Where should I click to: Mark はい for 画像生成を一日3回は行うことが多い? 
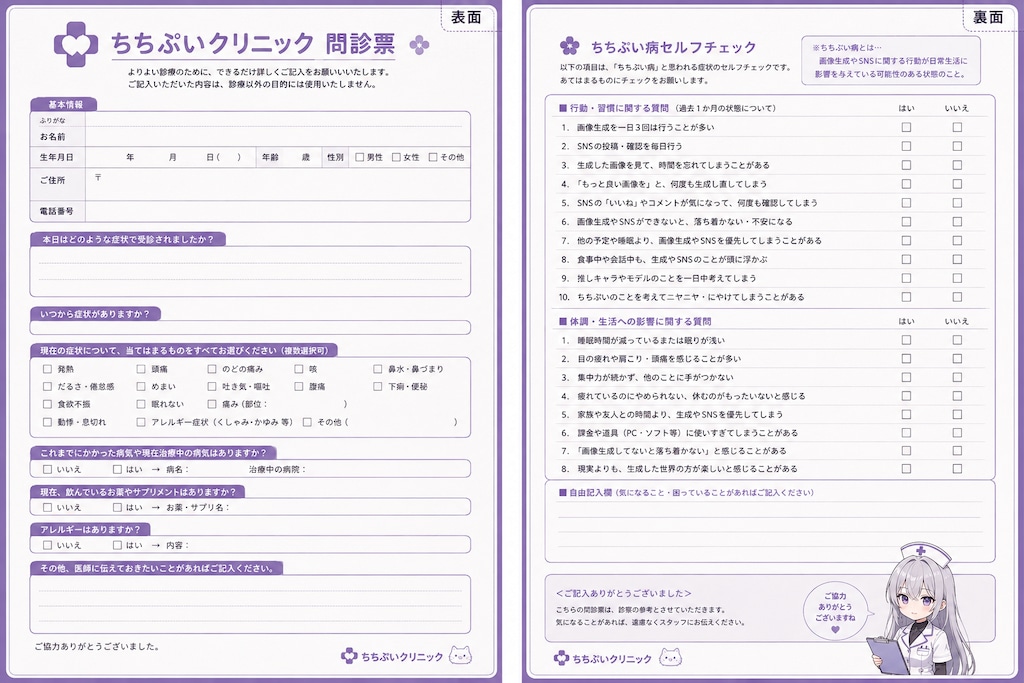tap(906, 127)
